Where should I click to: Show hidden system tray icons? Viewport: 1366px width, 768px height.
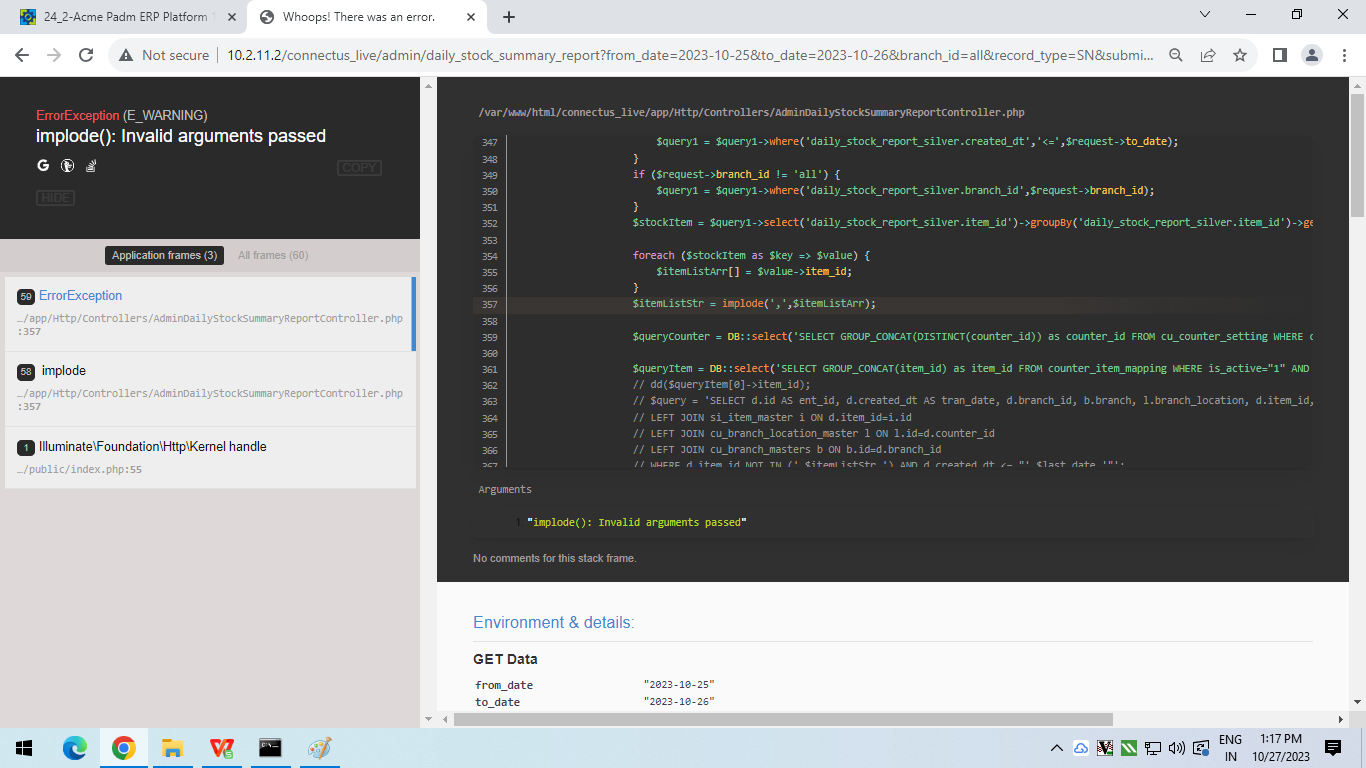click(x=1057, y=748)
